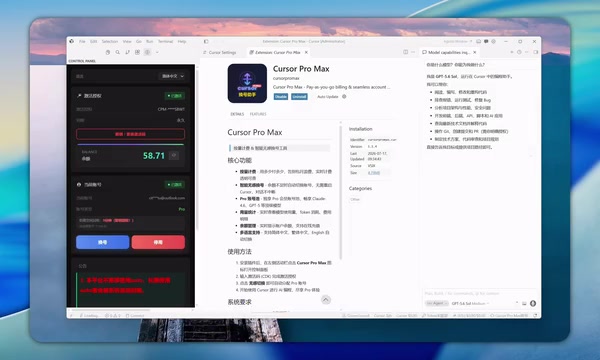Open the Go menu
The height and width of the screenshot is (360, 600).
pos(139,41)
